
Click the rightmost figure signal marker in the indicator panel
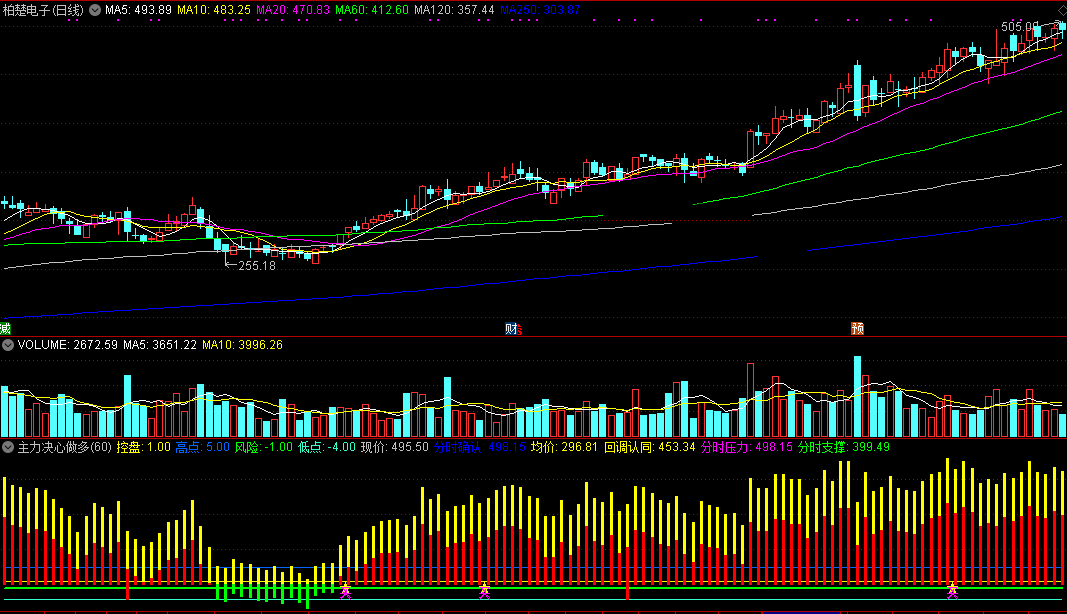pyautogui.click(x=952, y=590)
